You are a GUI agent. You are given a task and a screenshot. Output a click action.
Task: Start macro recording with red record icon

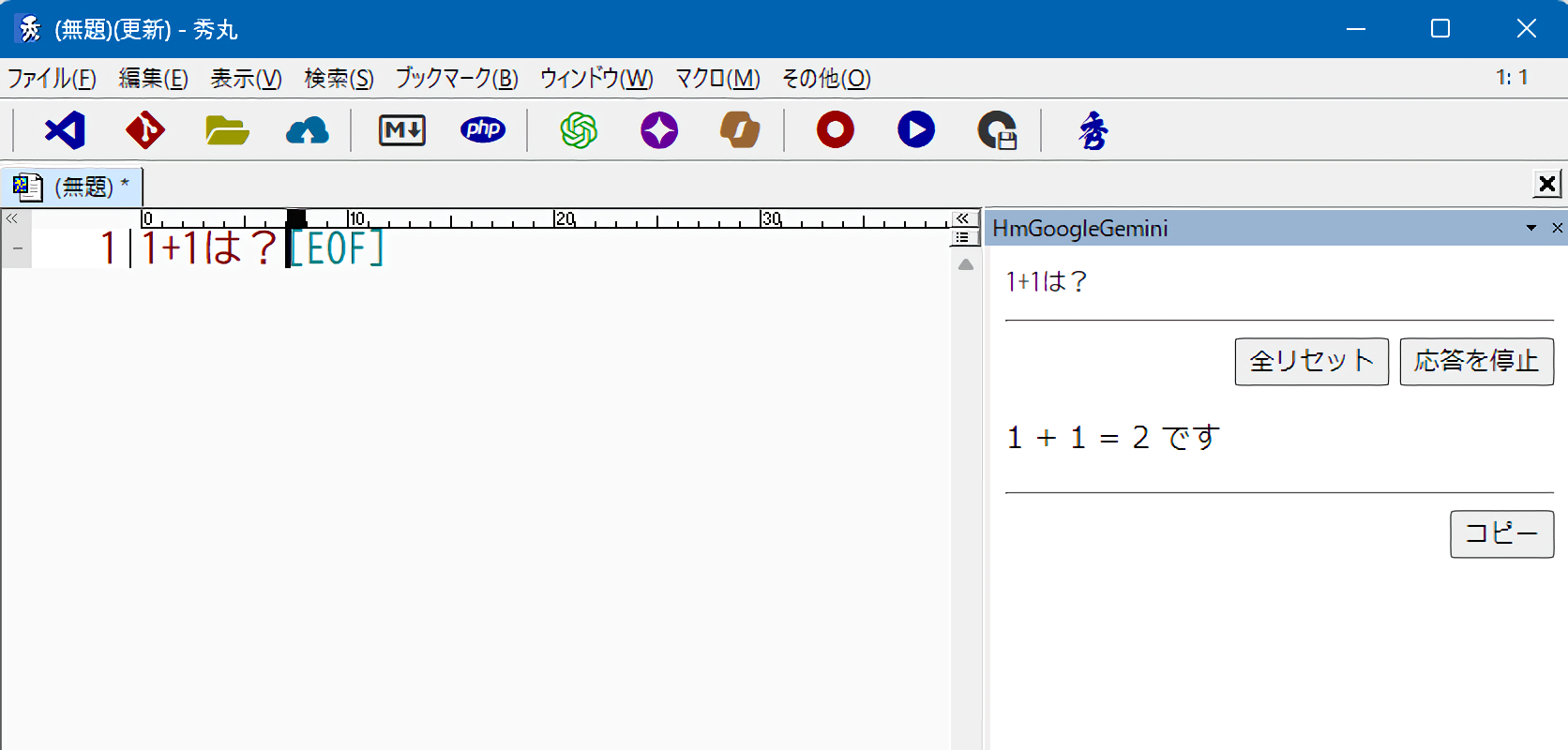point(836,130)
